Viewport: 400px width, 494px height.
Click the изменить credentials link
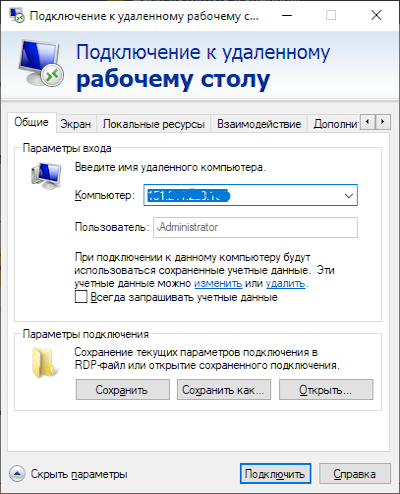point(218,283)
